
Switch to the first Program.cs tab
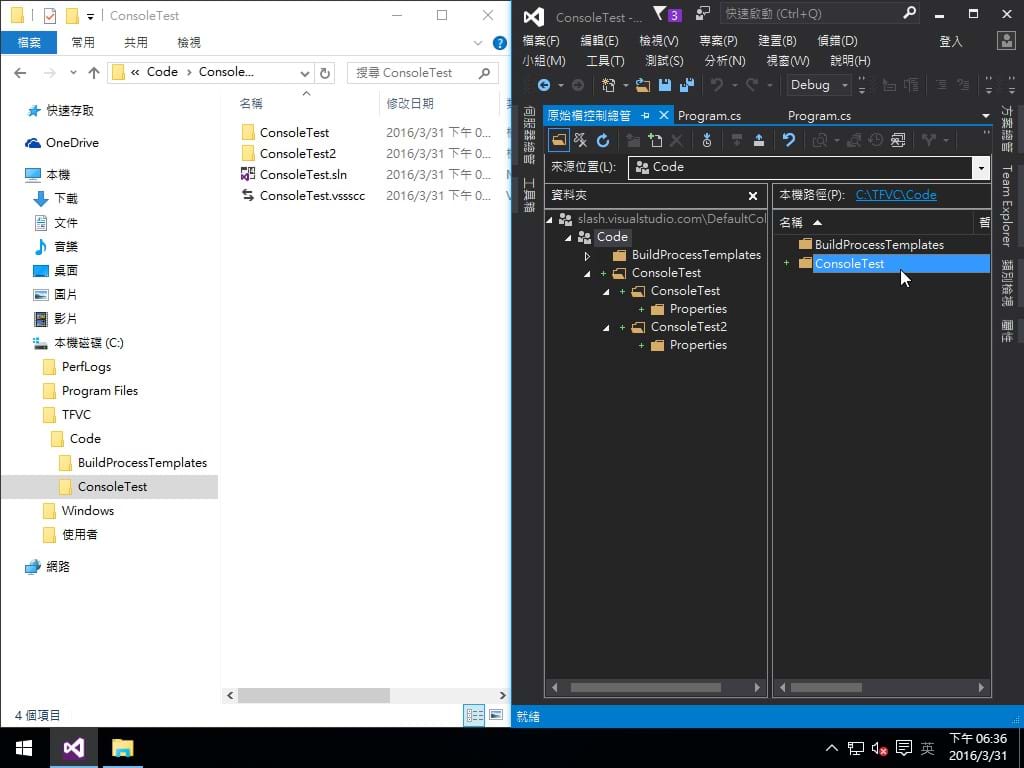coord(709,116)
